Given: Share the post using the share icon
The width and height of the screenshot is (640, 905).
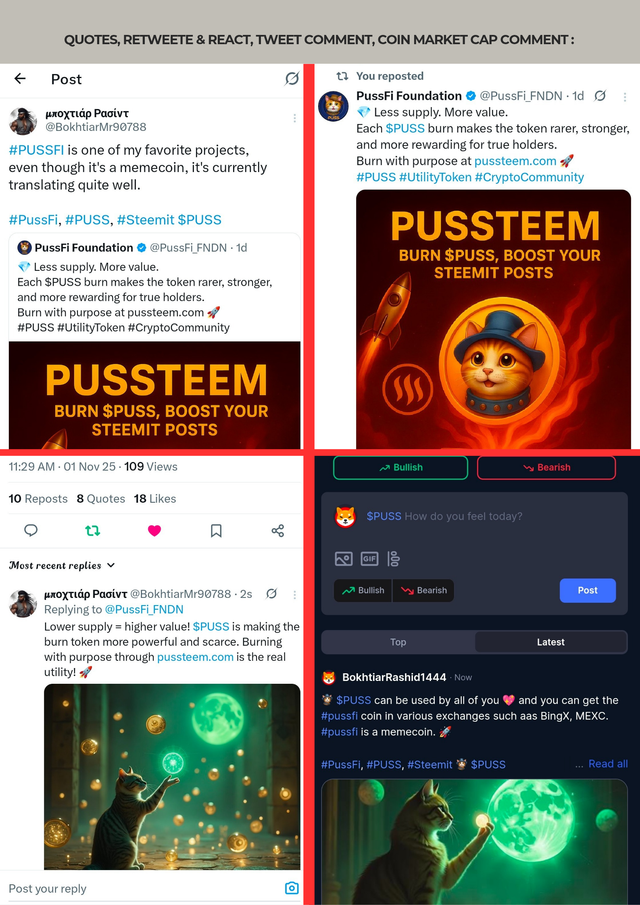Looking at the screenshot, I should (278, 530).
